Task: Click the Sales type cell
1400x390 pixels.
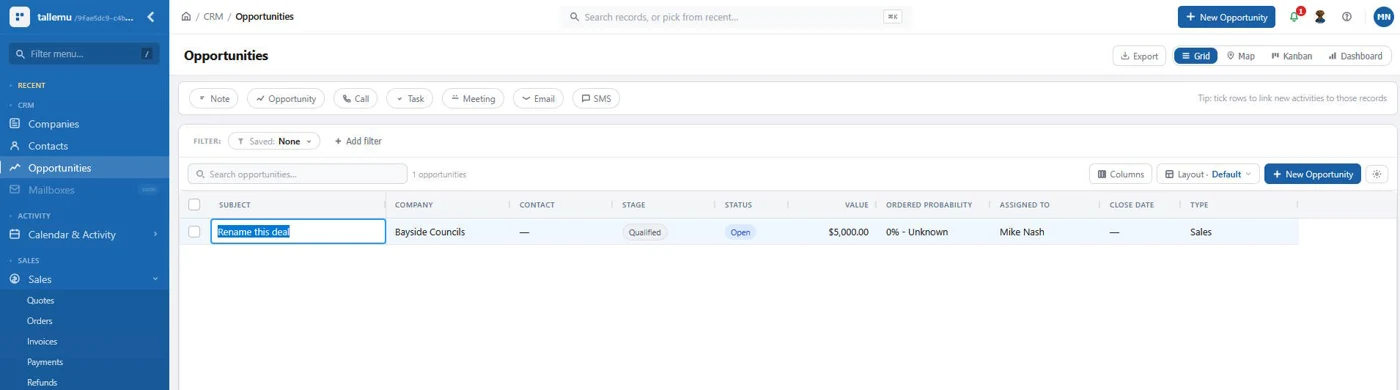Action: click(1201, 232)
